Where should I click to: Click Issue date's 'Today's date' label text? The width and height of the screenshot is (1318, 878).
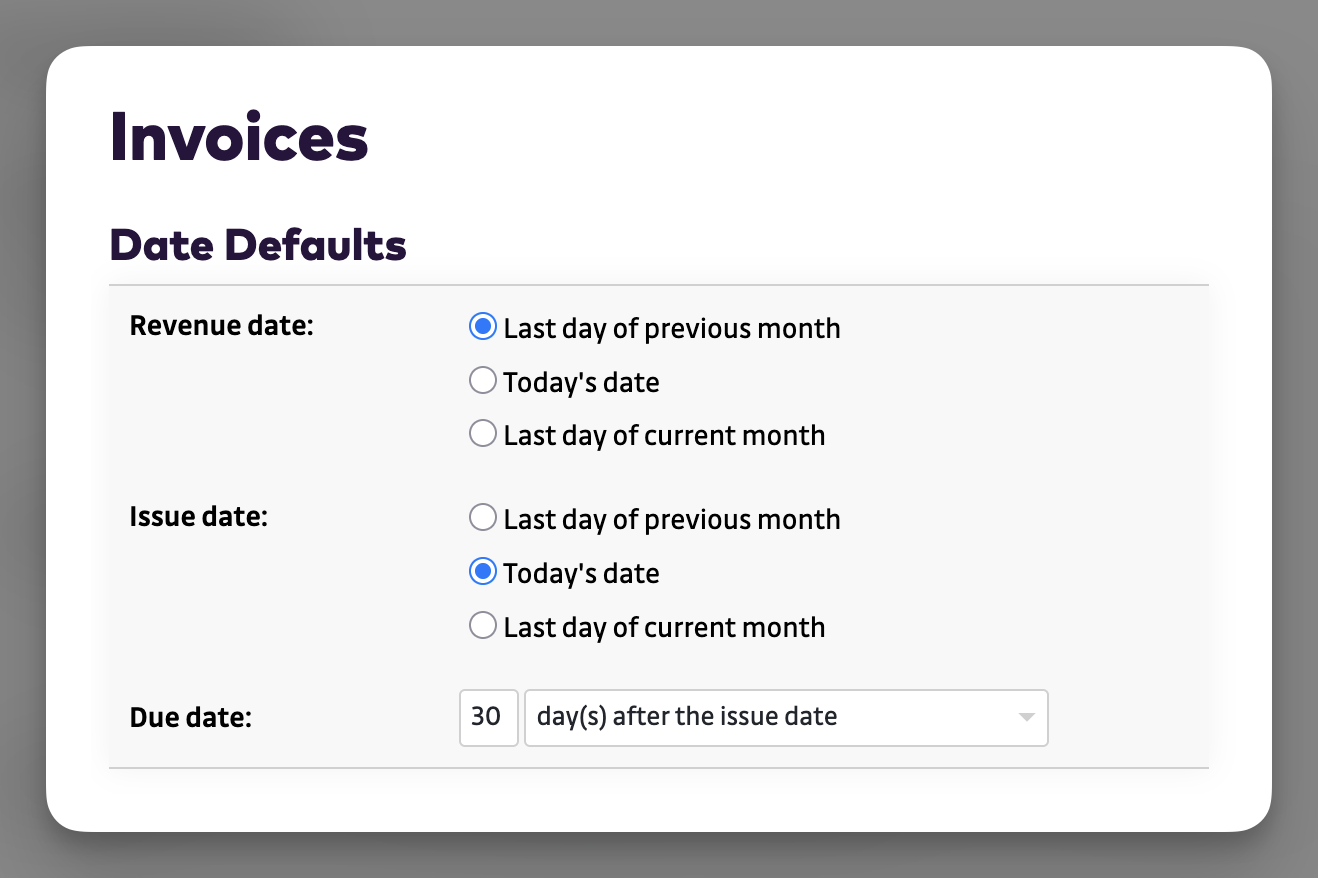581,573
